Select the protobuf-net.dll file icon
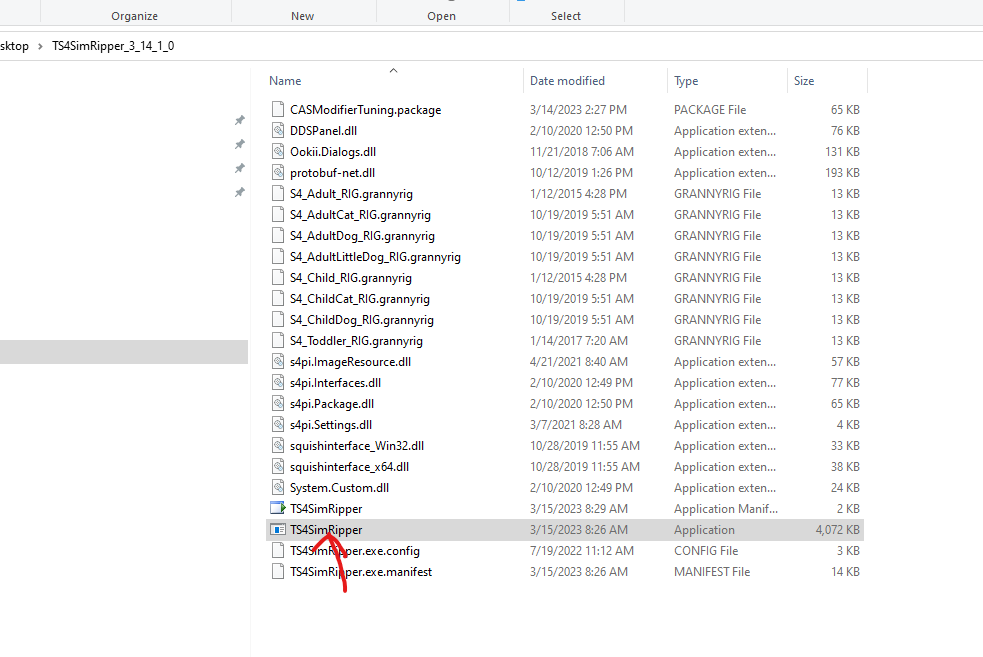 coord(277,172)
